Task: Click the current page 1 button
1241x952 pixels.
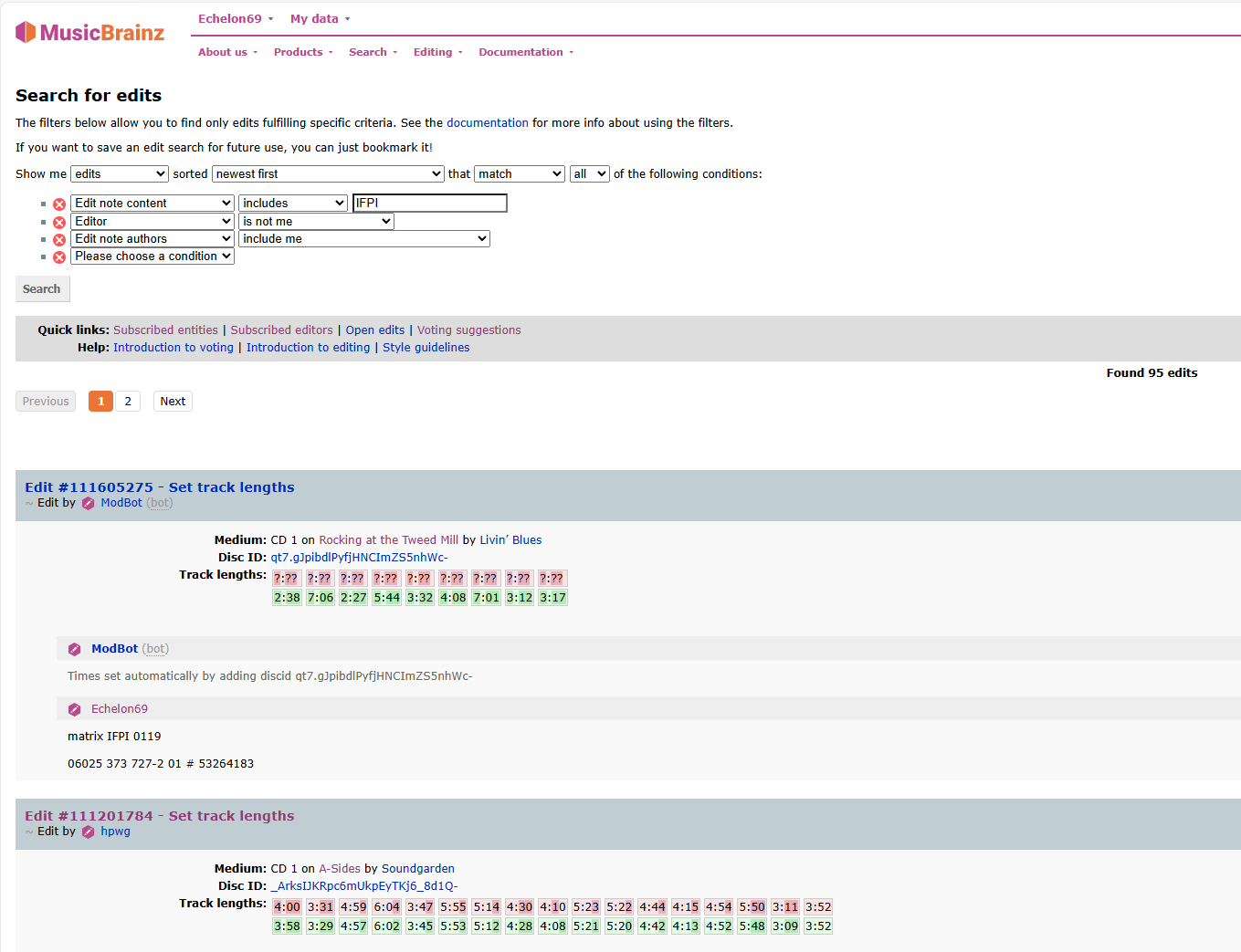Action: pos(100,402)
